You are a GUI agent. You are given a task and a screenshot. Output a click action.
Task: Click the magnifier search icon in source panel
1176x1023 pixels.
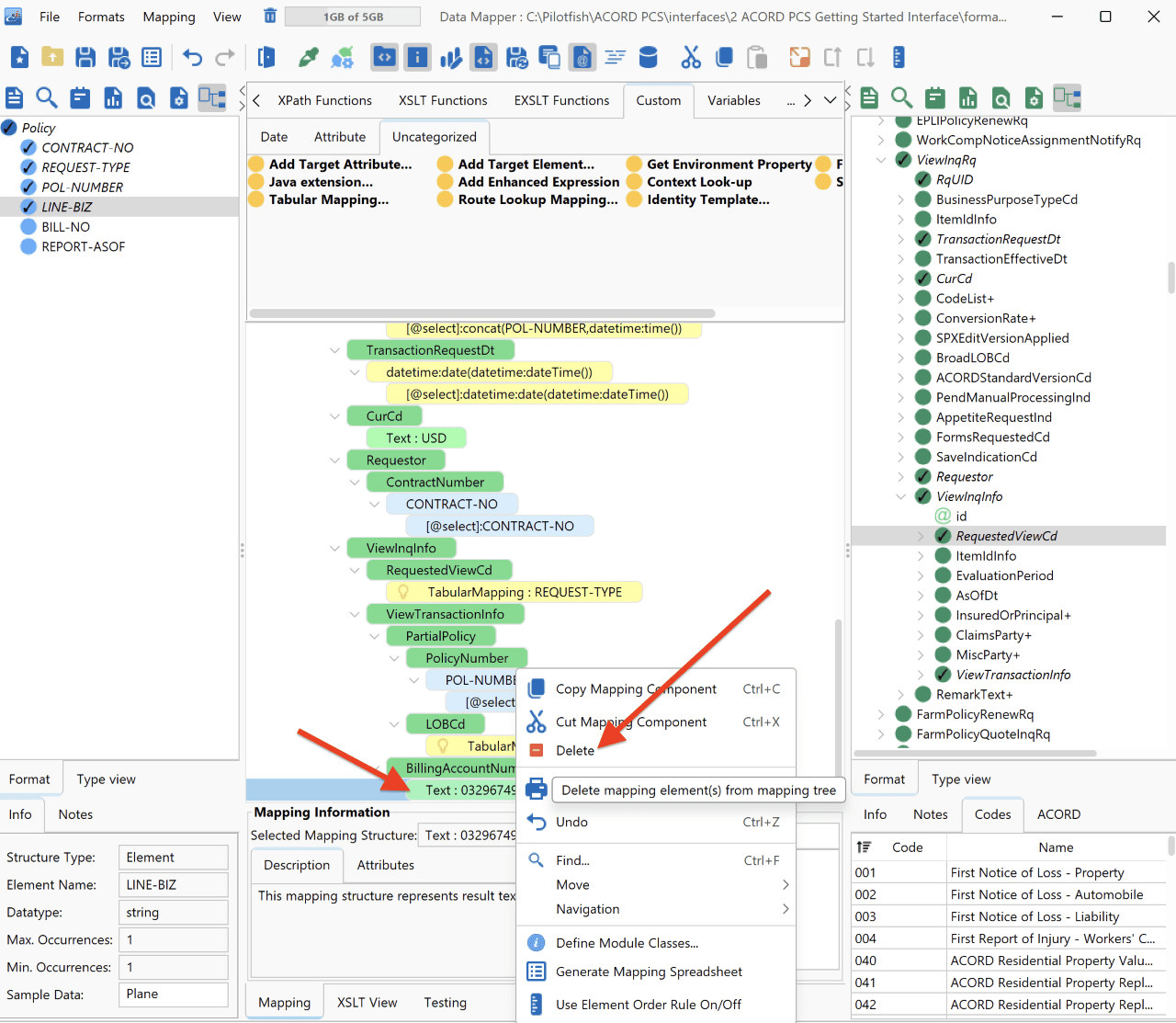(47, 97)
